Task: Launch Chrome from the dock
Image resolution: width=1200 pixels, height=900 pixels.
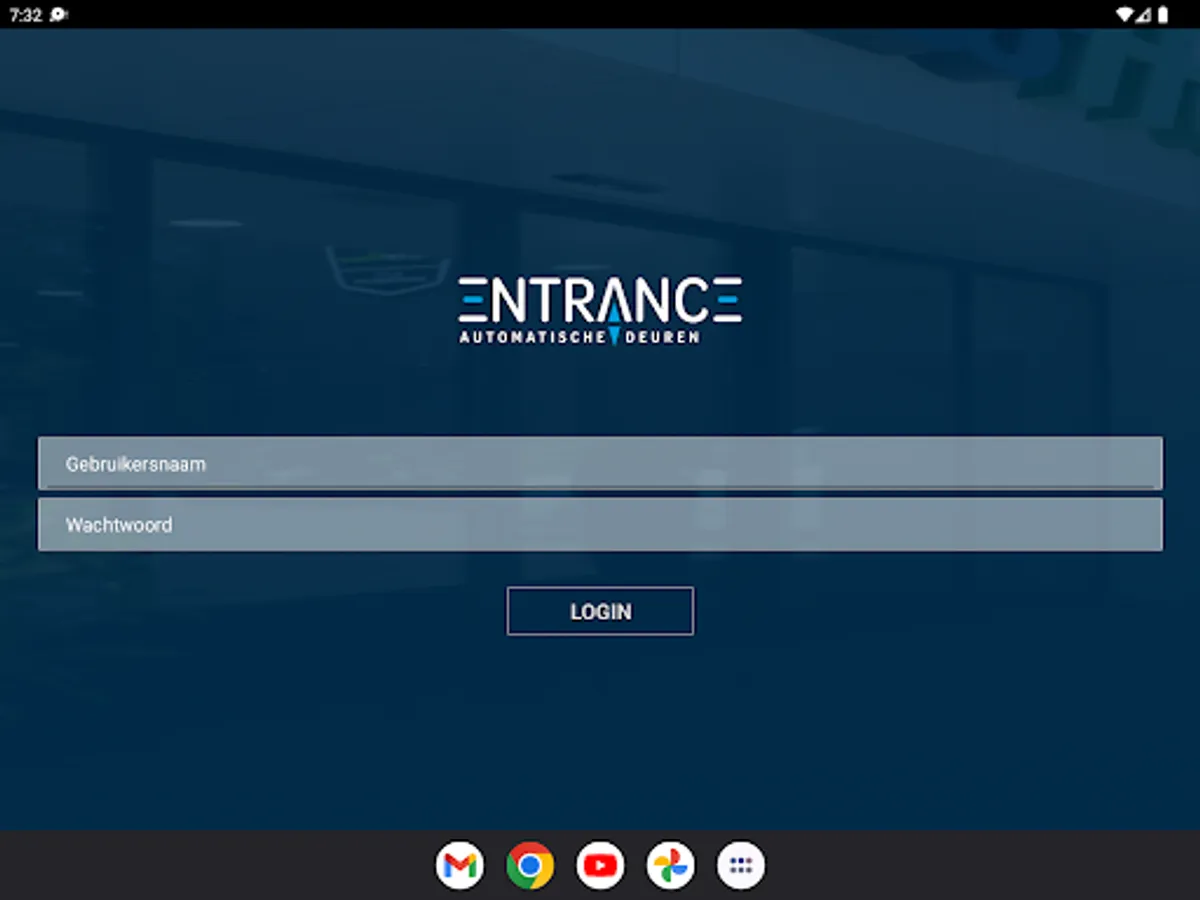Action: coord(530,865)
